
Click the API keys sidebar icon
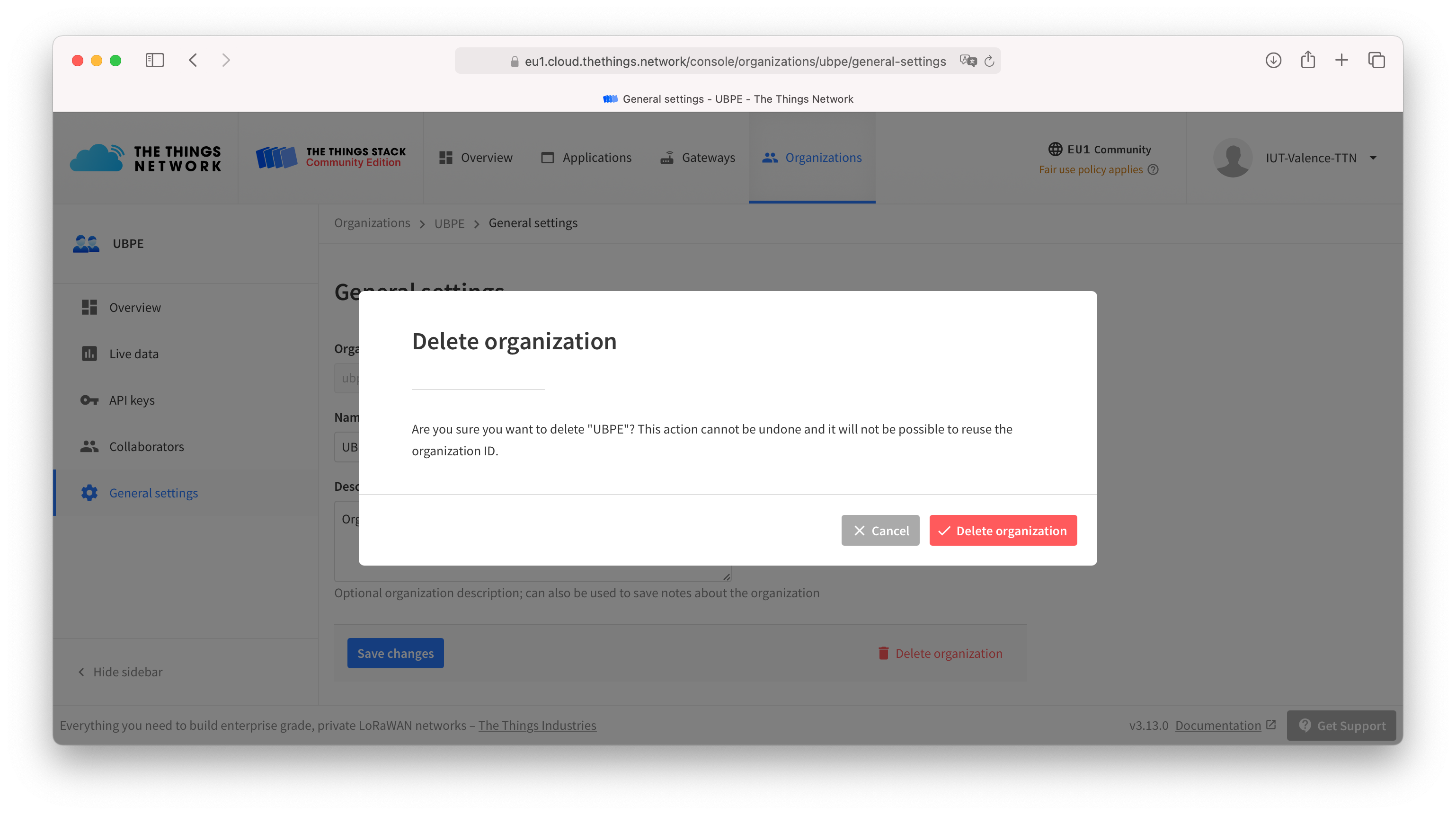click(x=88, y=399)
